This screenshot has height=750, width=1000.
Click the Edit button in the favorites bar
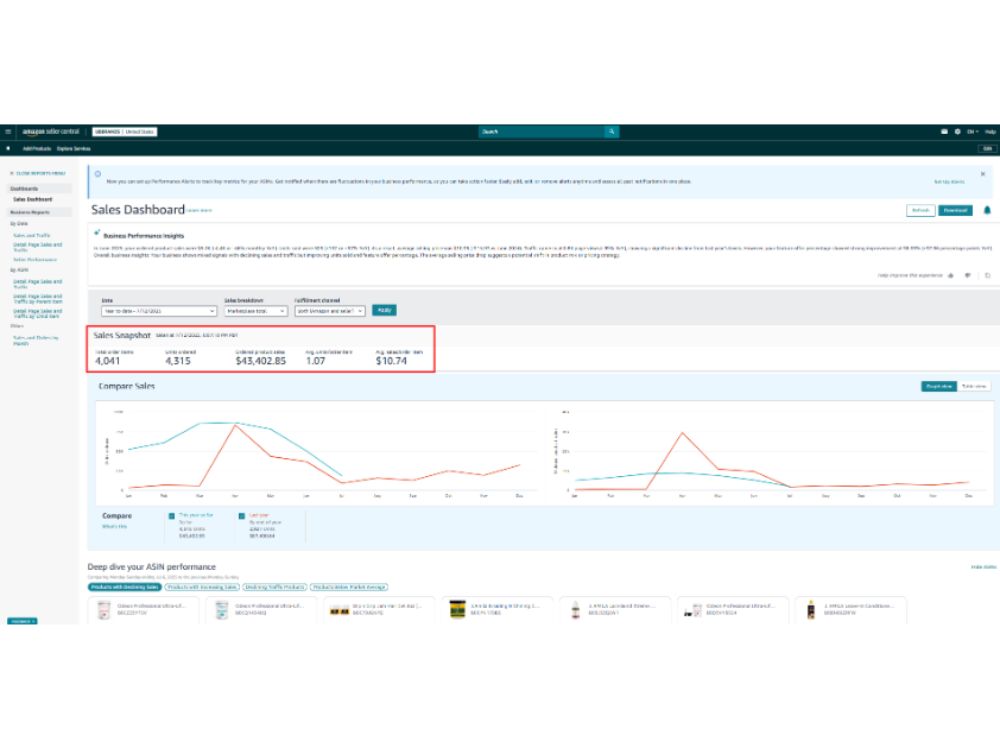(987, 149)
